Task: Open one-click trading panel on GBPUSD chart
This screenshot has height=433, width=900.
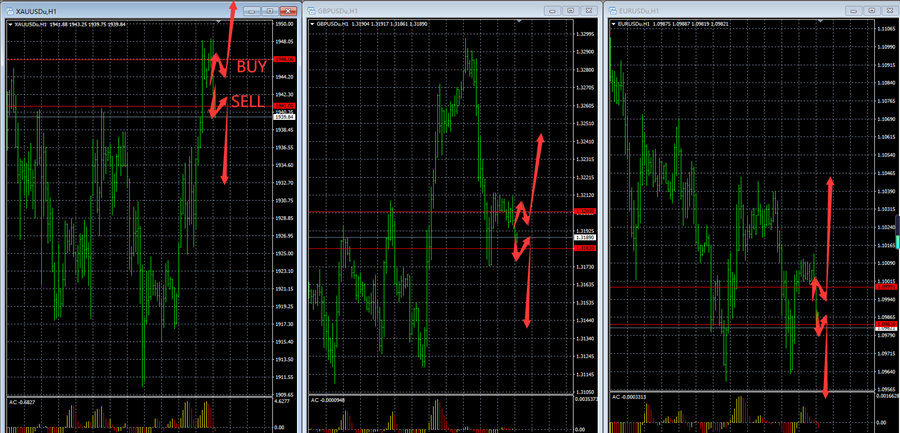Action: (311, 24)
